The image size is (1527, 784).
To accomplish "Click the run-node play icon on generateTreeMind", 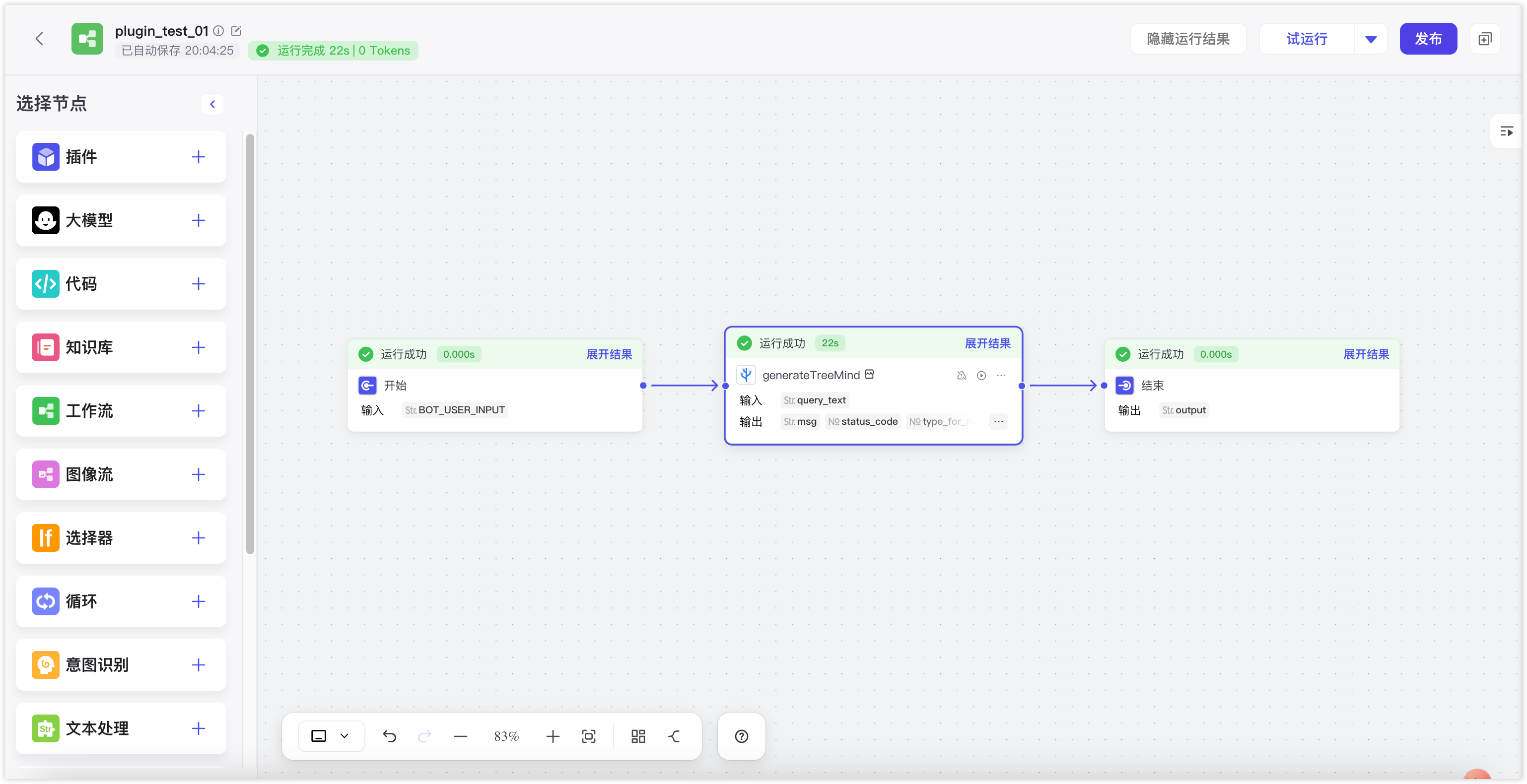I will 981,375.
